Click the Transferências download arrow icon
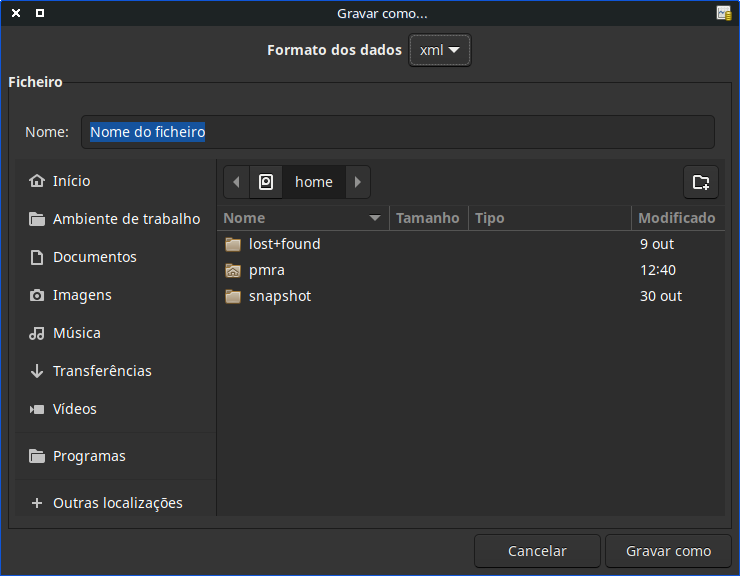 click(37, 371)
